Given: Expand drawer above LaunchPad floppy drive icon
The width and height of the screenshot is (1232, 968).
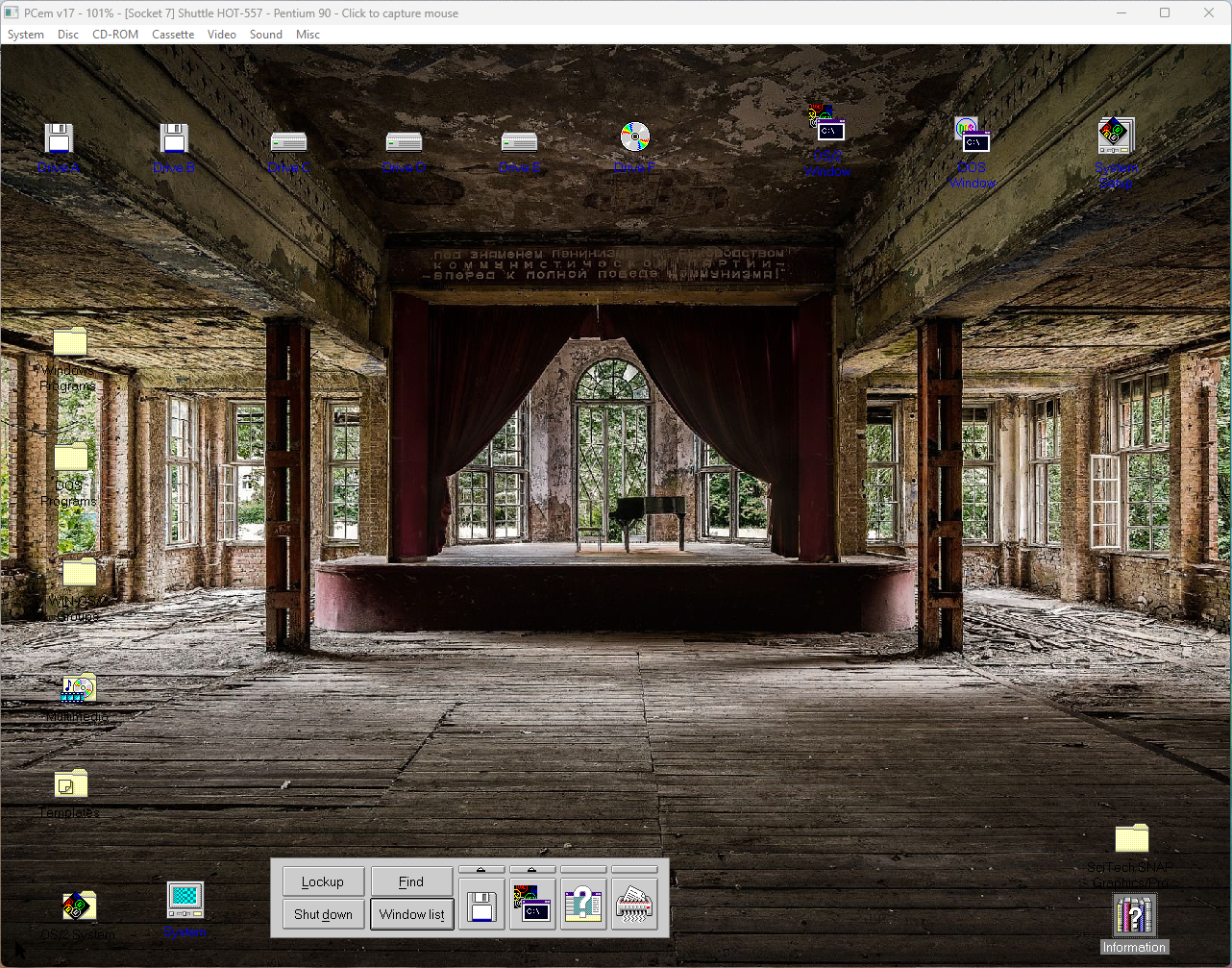Looking at the screenshot, I should (x=481, y=869).
